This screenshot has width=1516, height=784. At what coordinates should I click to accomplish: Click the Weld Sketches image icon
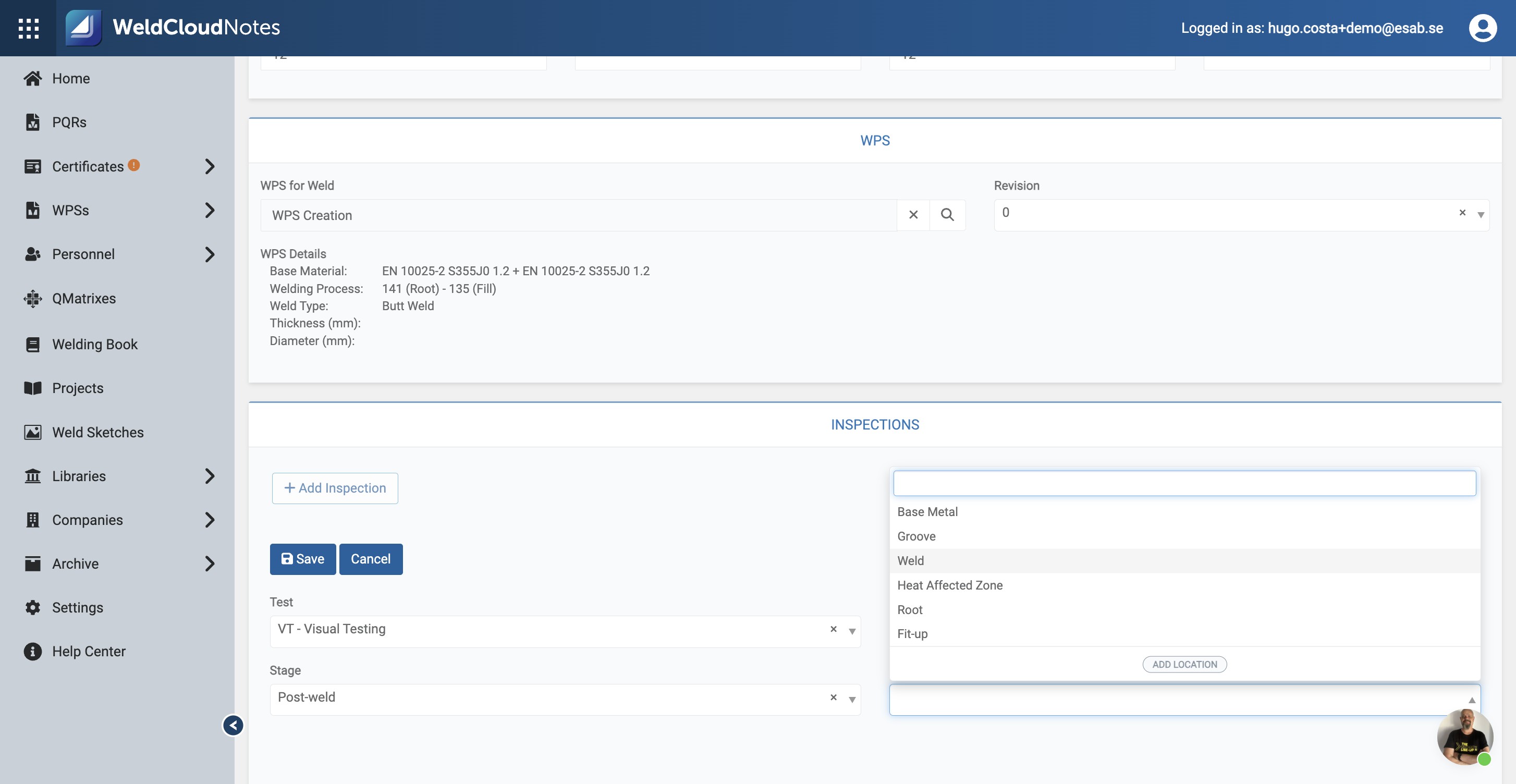[x=33, y=432]
